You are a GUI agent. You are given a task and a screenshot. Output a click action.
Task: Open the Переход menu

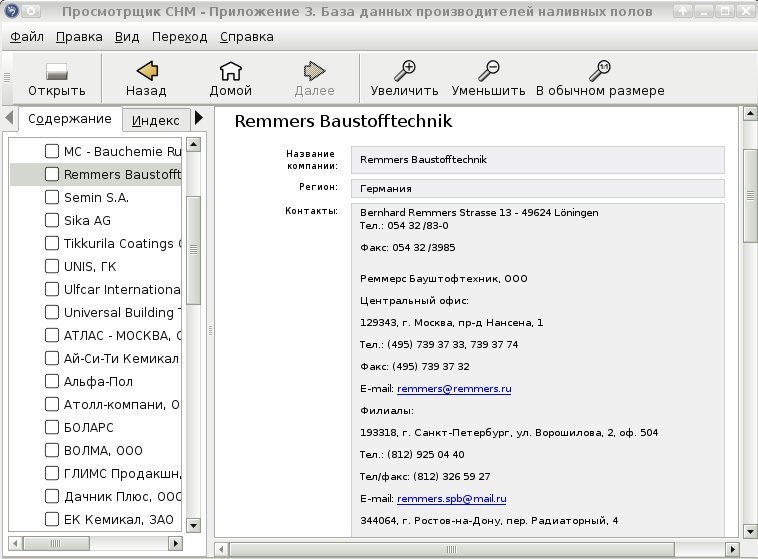click(x=179, y=37)
